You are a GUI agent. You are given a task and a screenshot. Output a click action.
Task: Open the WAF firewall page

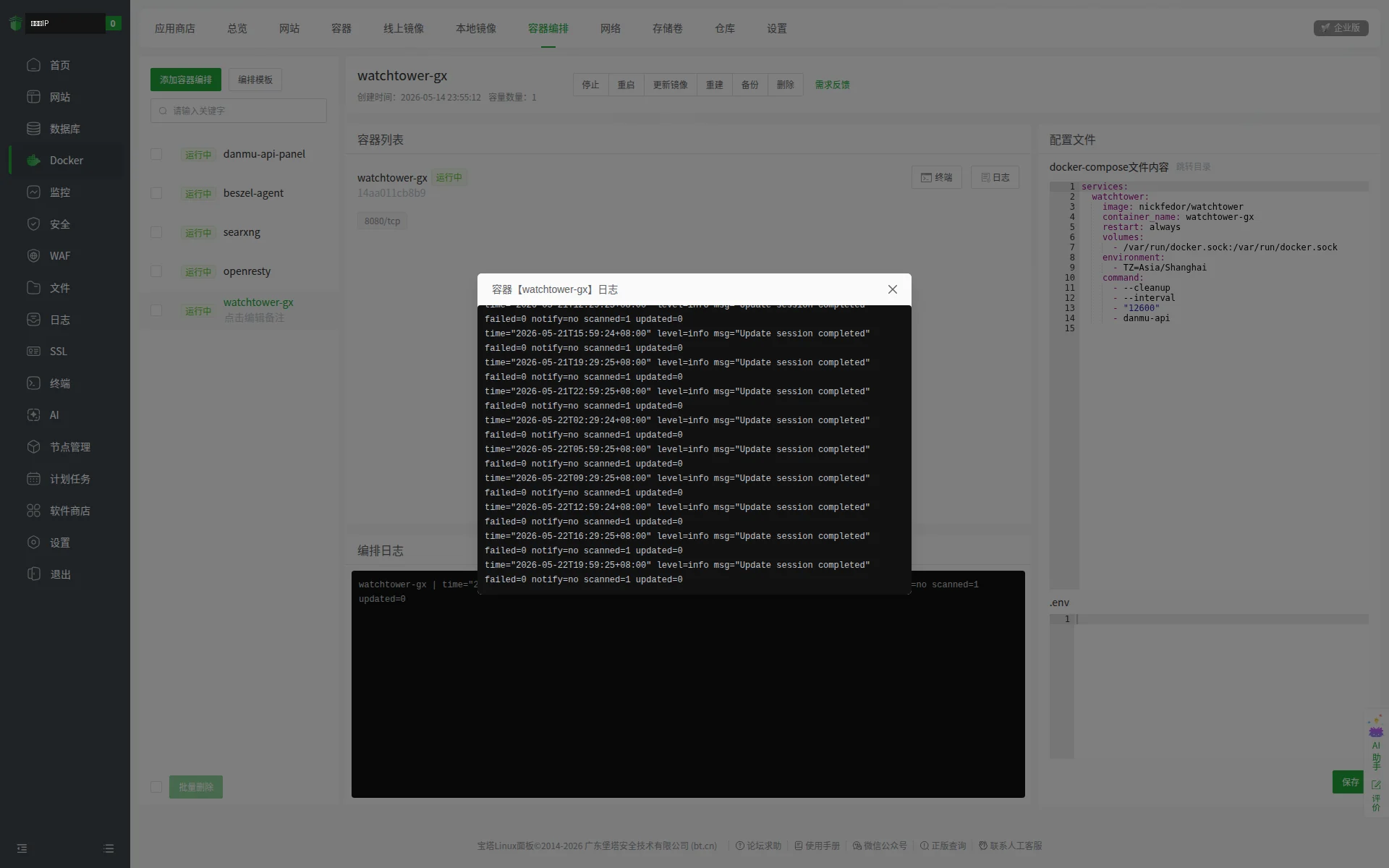click(59, 256)
